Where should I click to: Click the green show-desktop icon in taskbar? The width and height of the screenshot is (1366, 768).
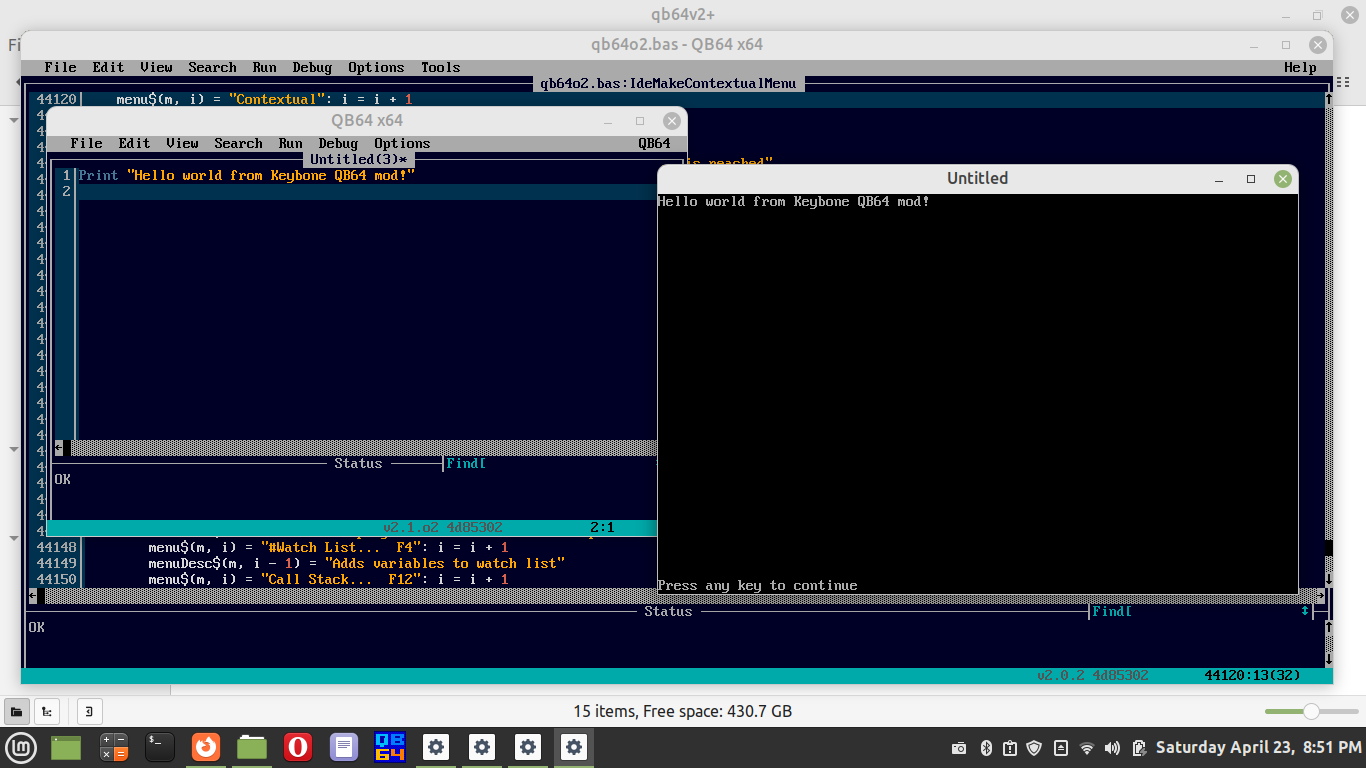click(66, 747)
